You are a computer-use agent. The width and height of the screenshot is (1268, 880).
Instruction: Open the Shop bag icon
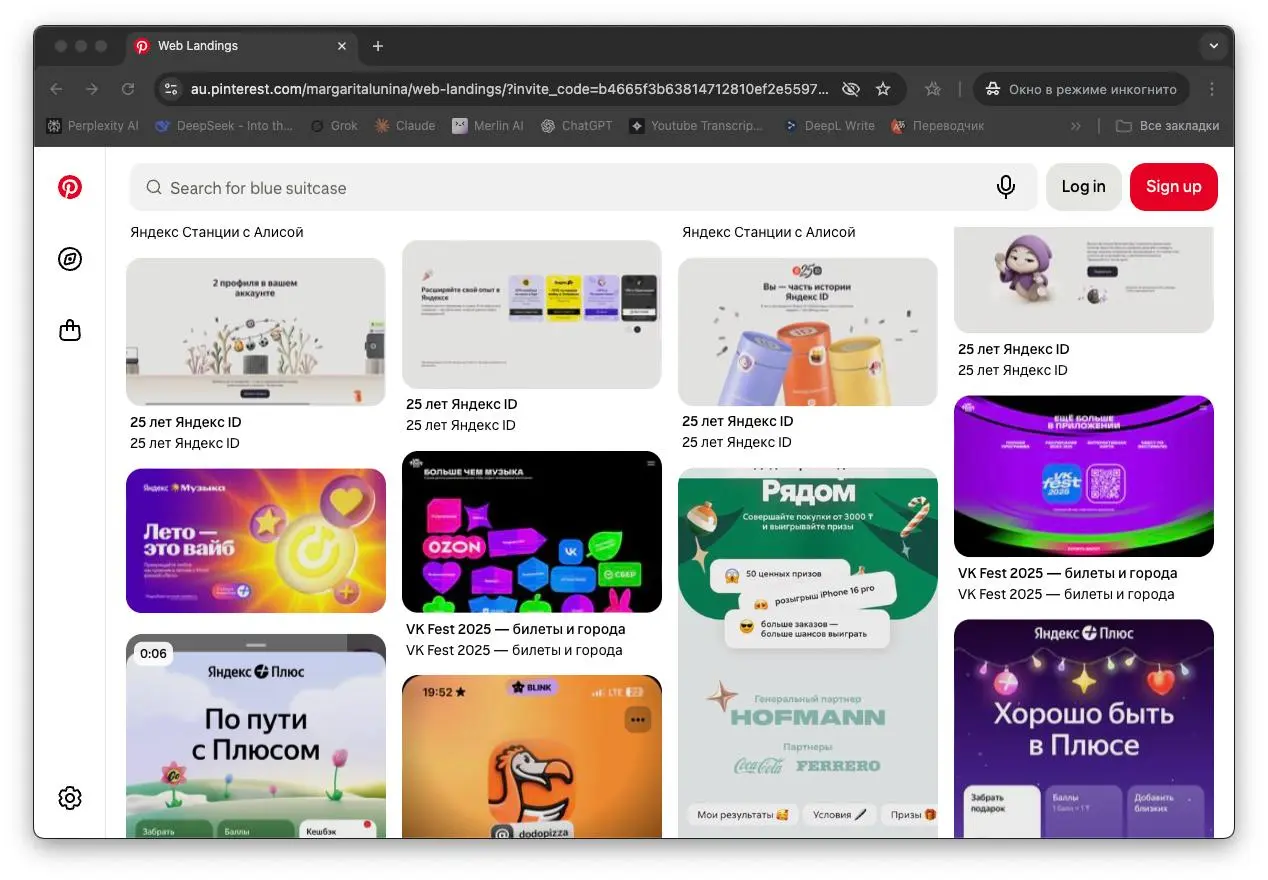(70, 330)
